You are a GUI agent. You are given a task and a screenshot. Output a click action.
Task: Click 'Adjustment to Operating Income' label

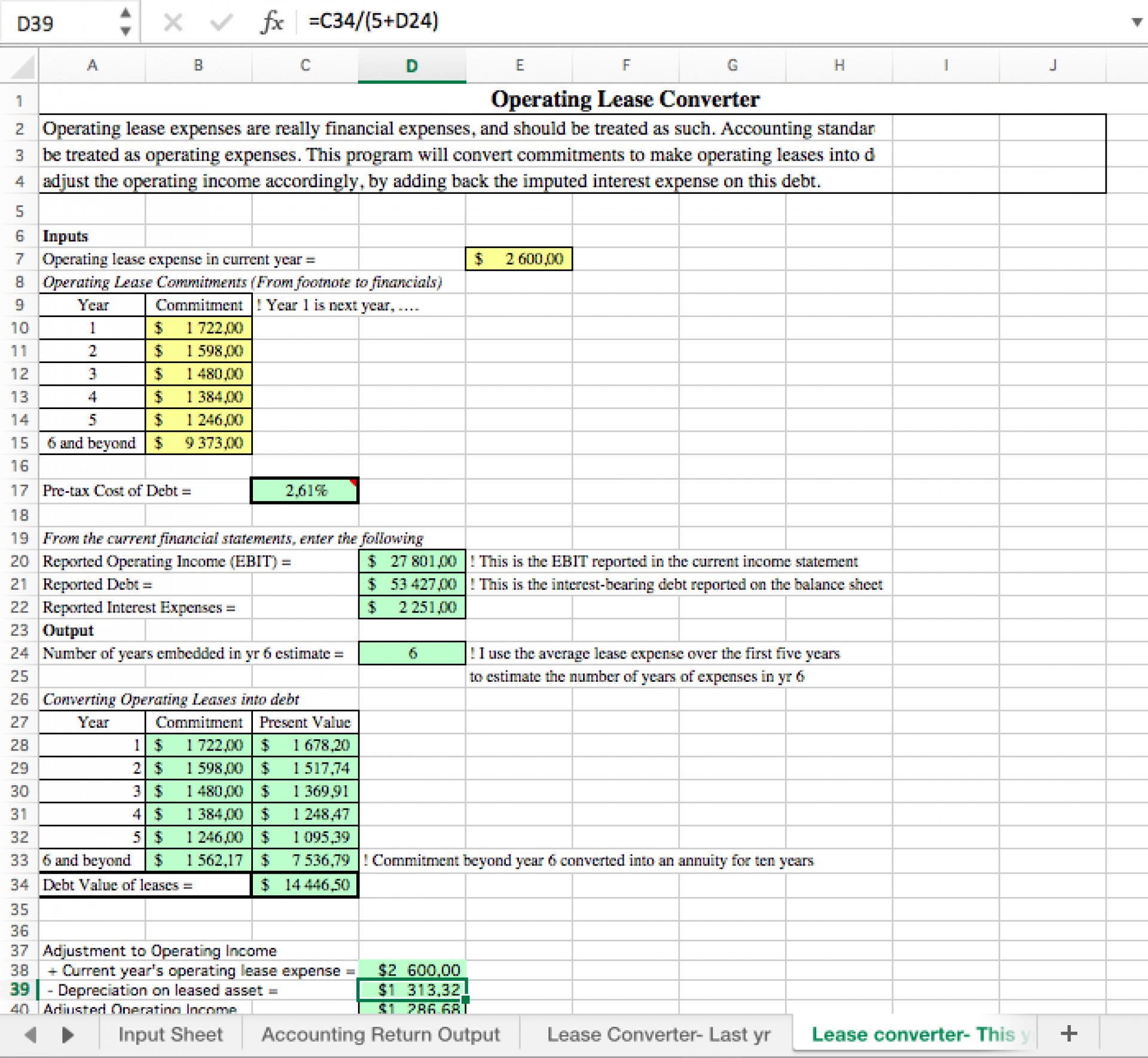click(x=160, y=950)
